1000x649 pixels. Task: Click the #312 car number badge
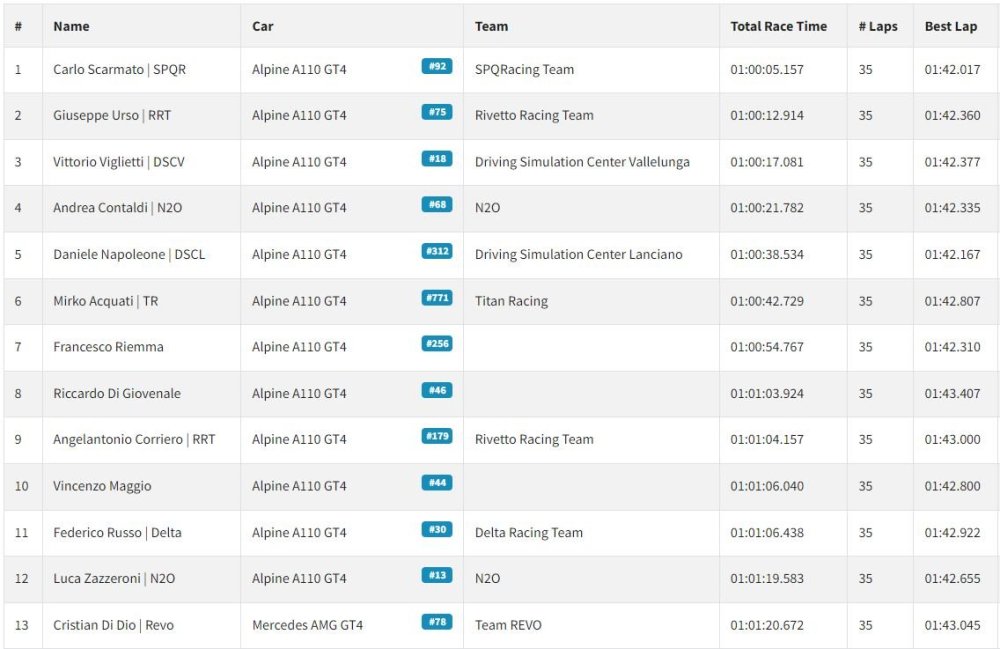click(437, 251)
